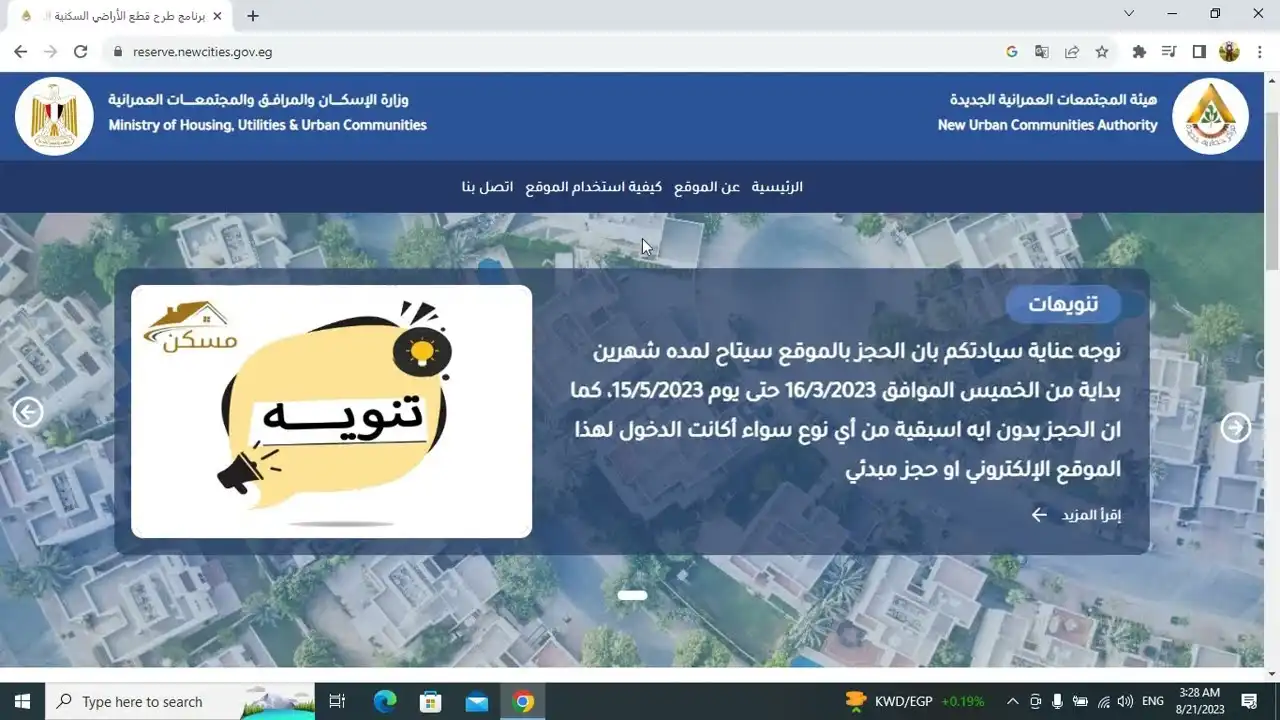The image size is (1280, 720).
Task: Open the Windows notification center
Action: point(1249,701)
